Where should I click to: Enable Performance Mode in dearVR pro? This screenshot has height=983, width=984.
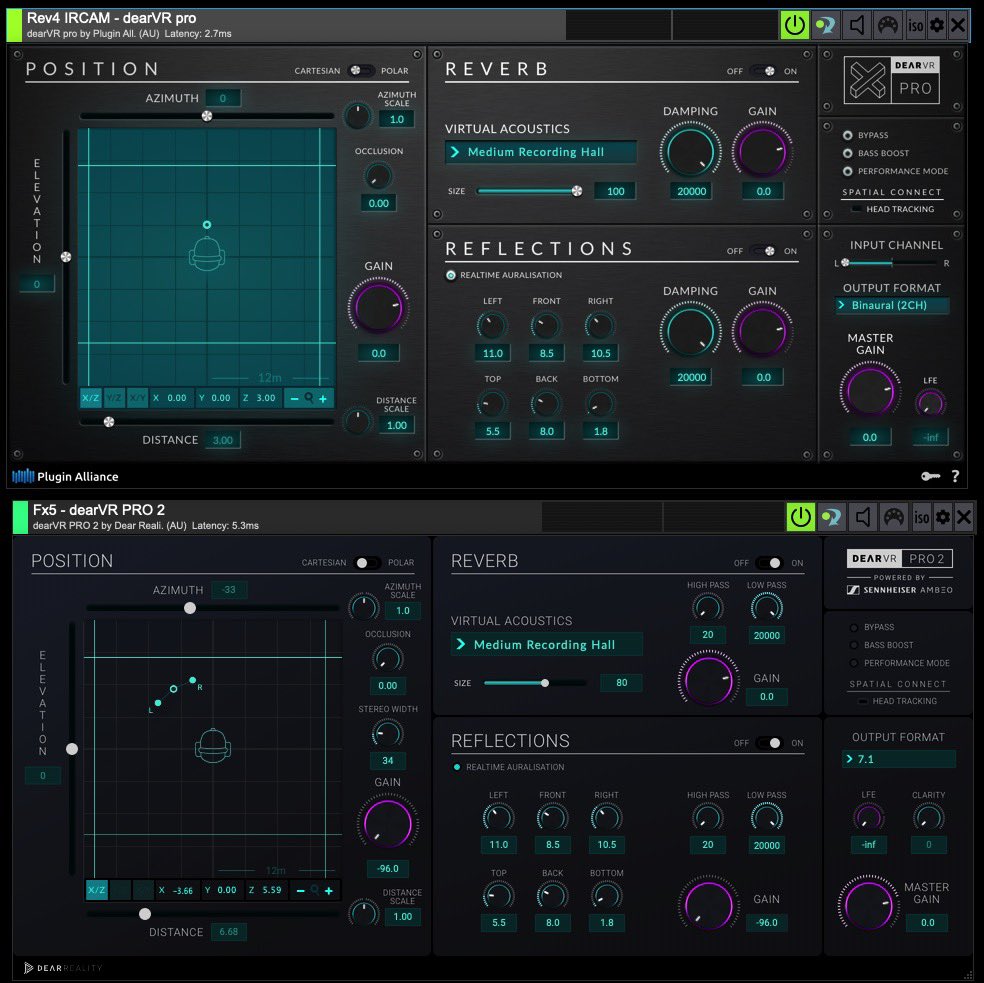click(848, 171)
